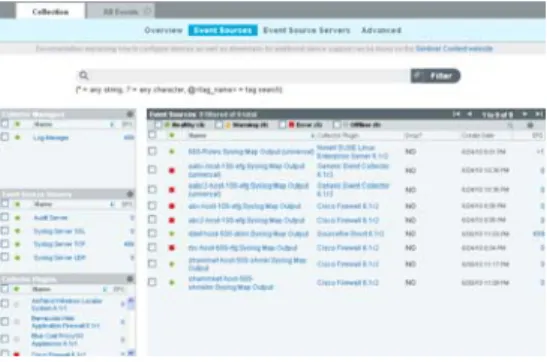Image resolution: width=547 pixels, height=362 pixels.
Task: Select the checkbox of the Sourcefire Snort row
Action: (x=152, y=233)
